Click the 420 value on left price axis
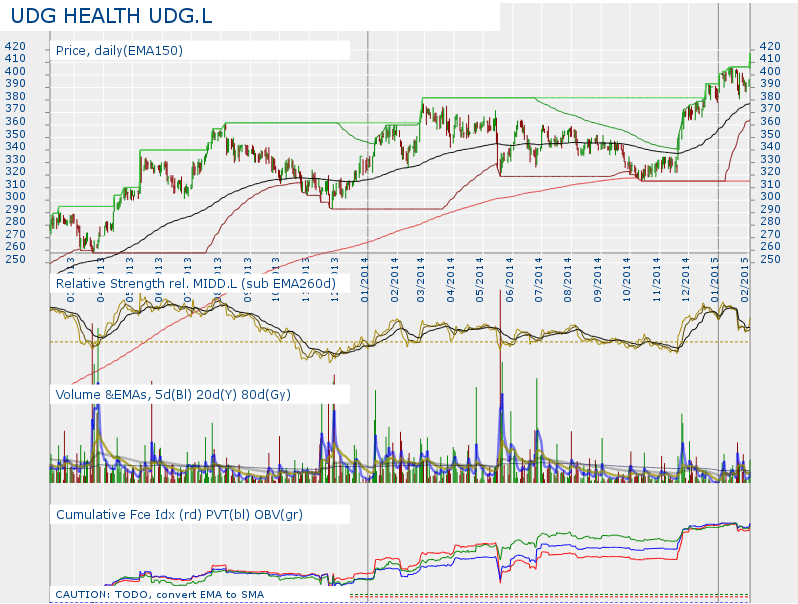The image size is (798, 604). tap(15, 46)
